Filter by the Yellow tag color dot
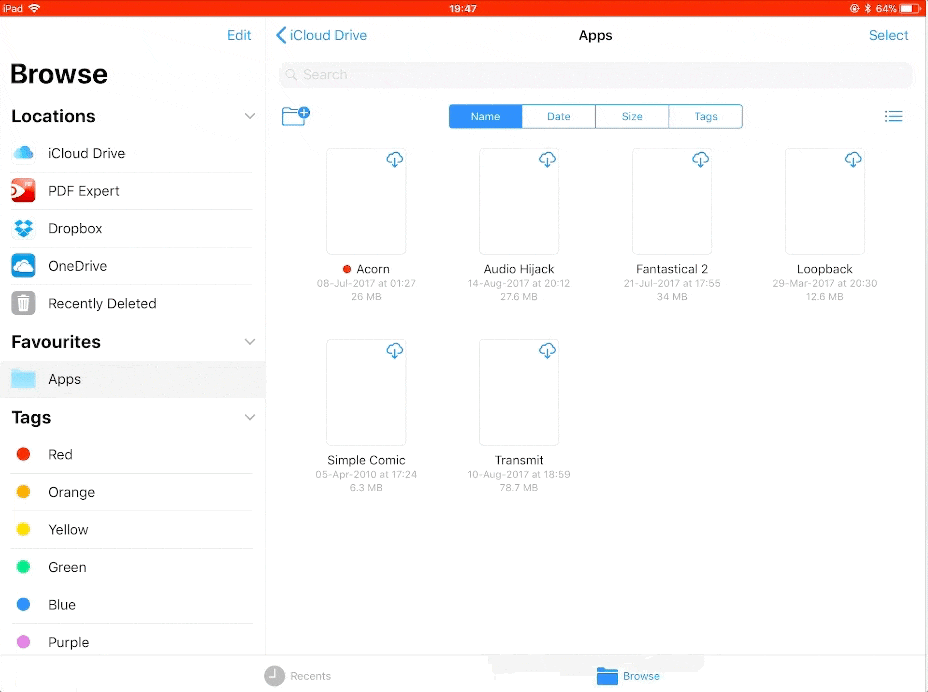928x692 pixels. pyautogui.click(x=24, y=529)
